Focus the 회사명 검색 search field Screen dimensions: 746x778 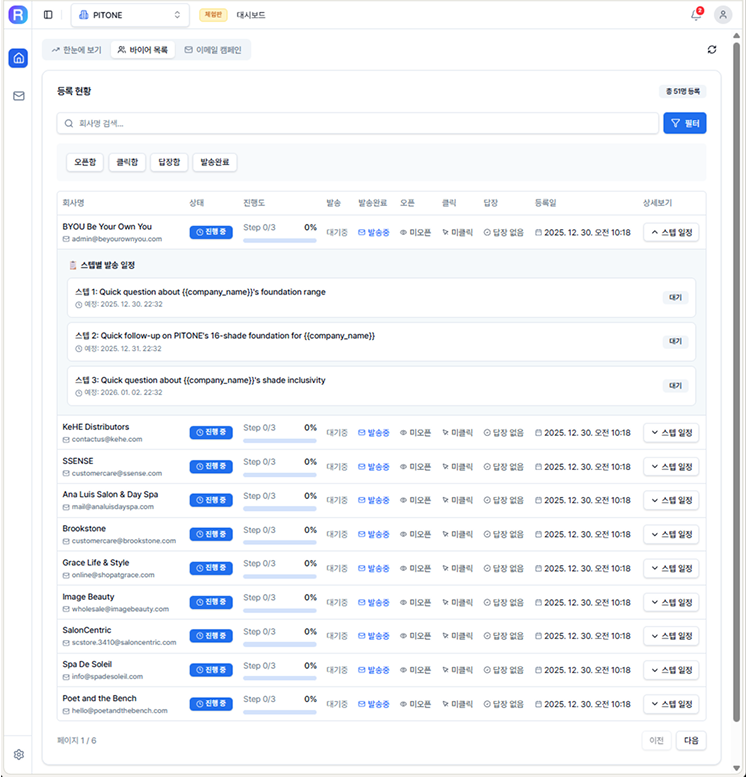(358, 123)
